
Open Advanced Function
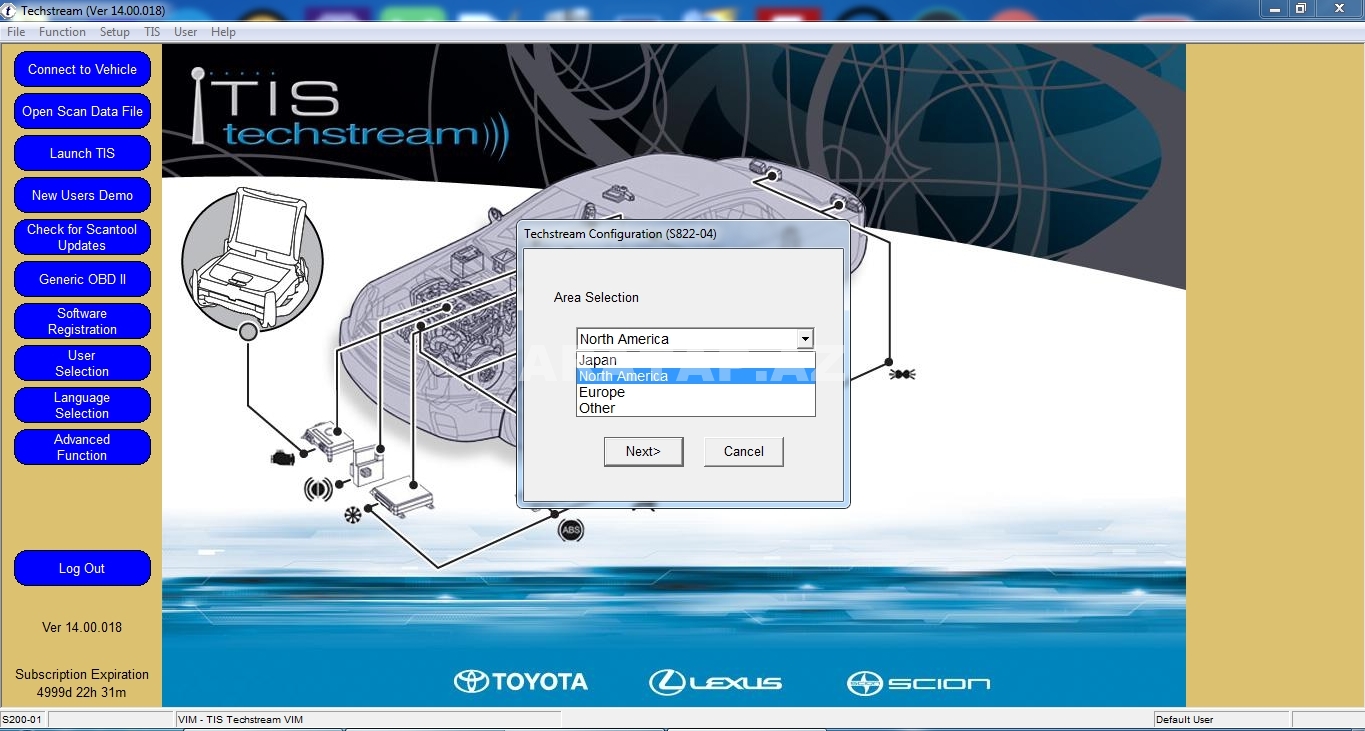pyautogui.click(x=82, y=447)
